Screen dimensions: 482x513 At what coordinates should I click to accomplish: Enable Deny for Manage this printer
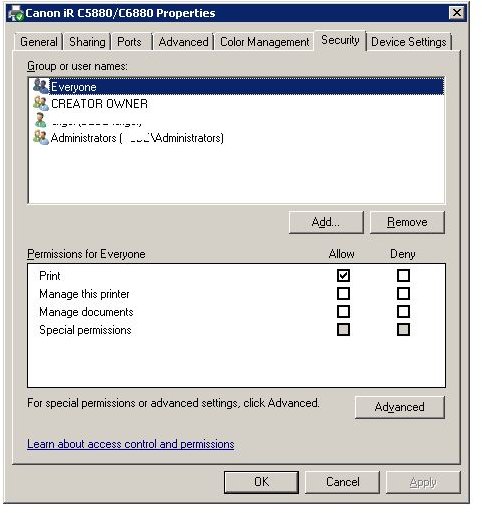[403, 294]
